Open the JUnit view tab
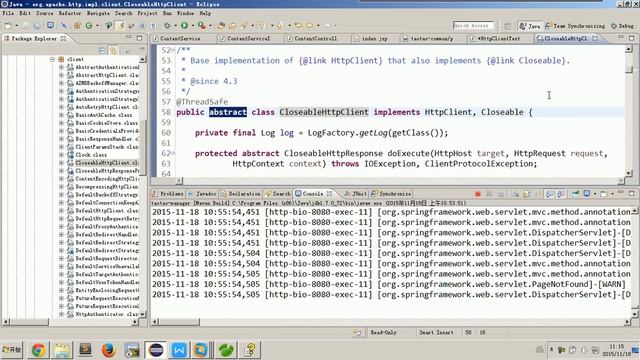Image resolution: width=640 pixels, height=360 pixels. click(355, 194)
